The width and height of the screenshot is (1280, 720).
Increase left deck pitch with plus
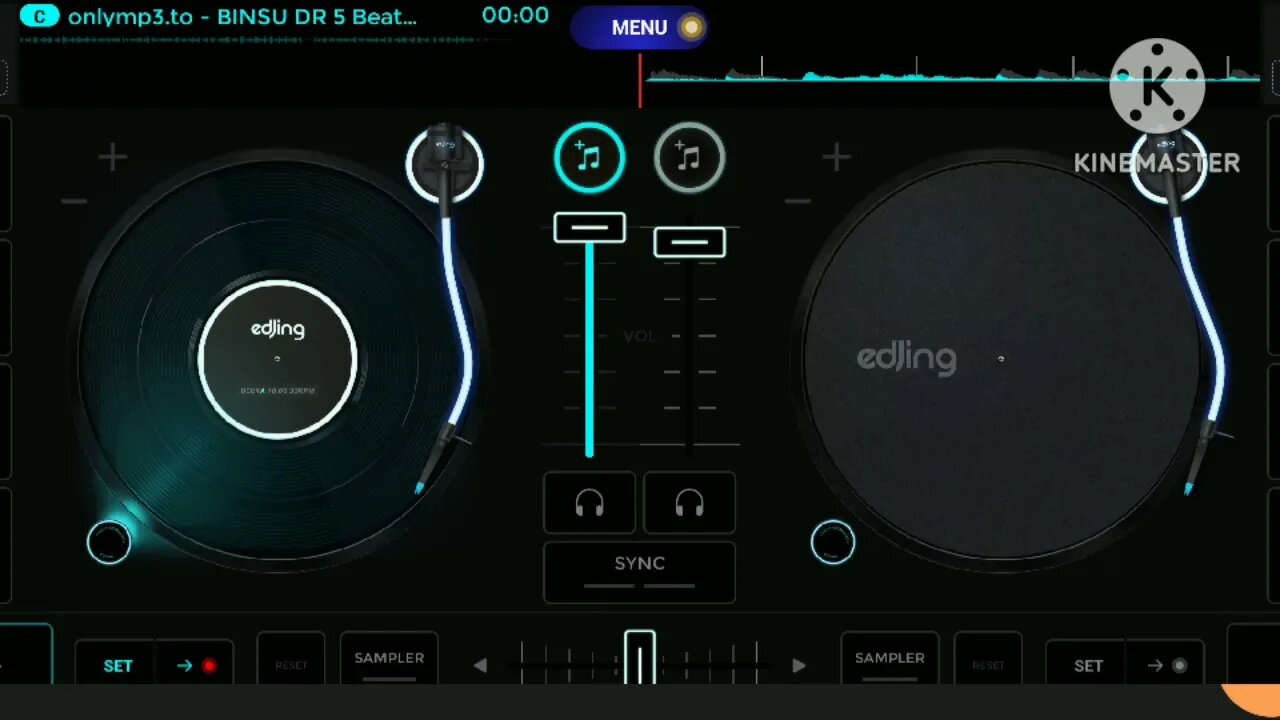coord(112,157)
